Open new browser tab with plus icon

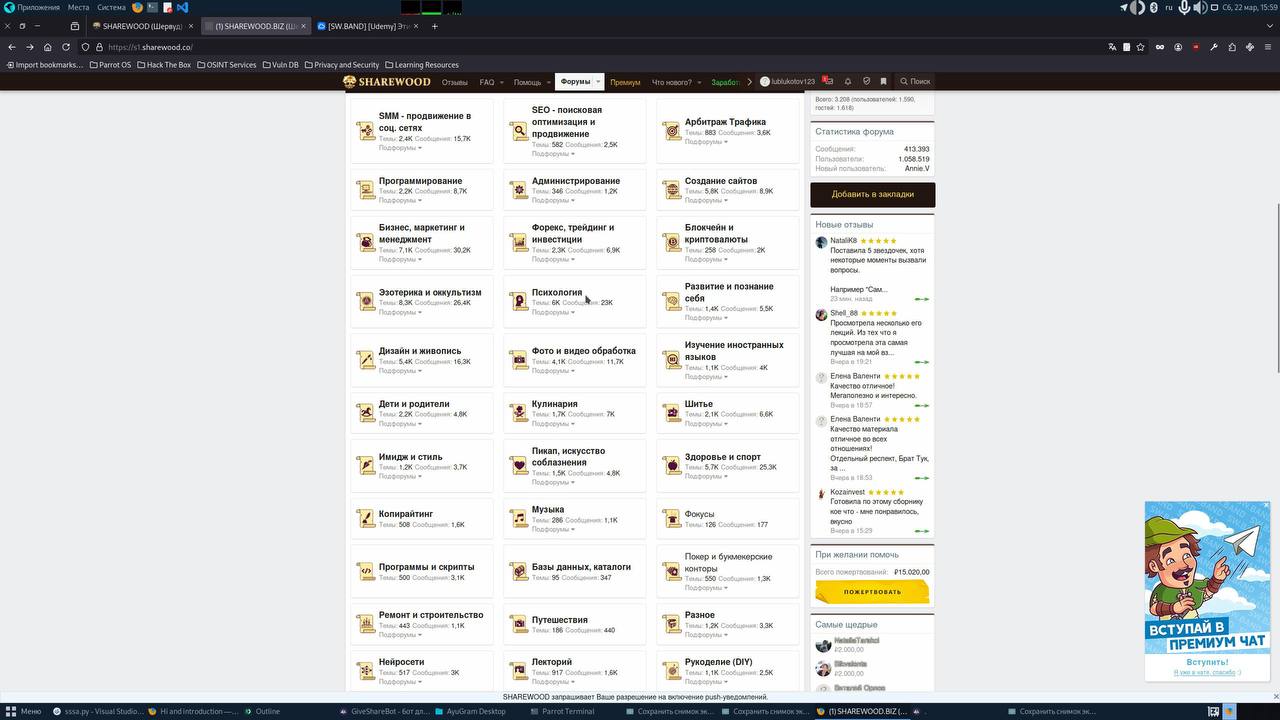click(x=434, y=26)
